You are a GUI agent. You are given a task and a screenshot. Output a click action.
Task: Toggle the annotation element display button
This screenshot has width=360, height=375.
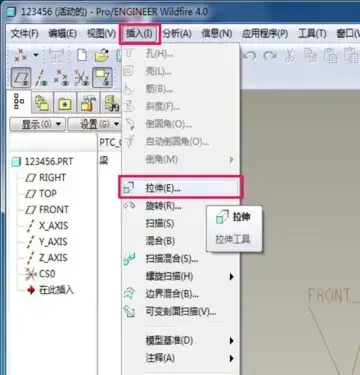pos(102,78)
